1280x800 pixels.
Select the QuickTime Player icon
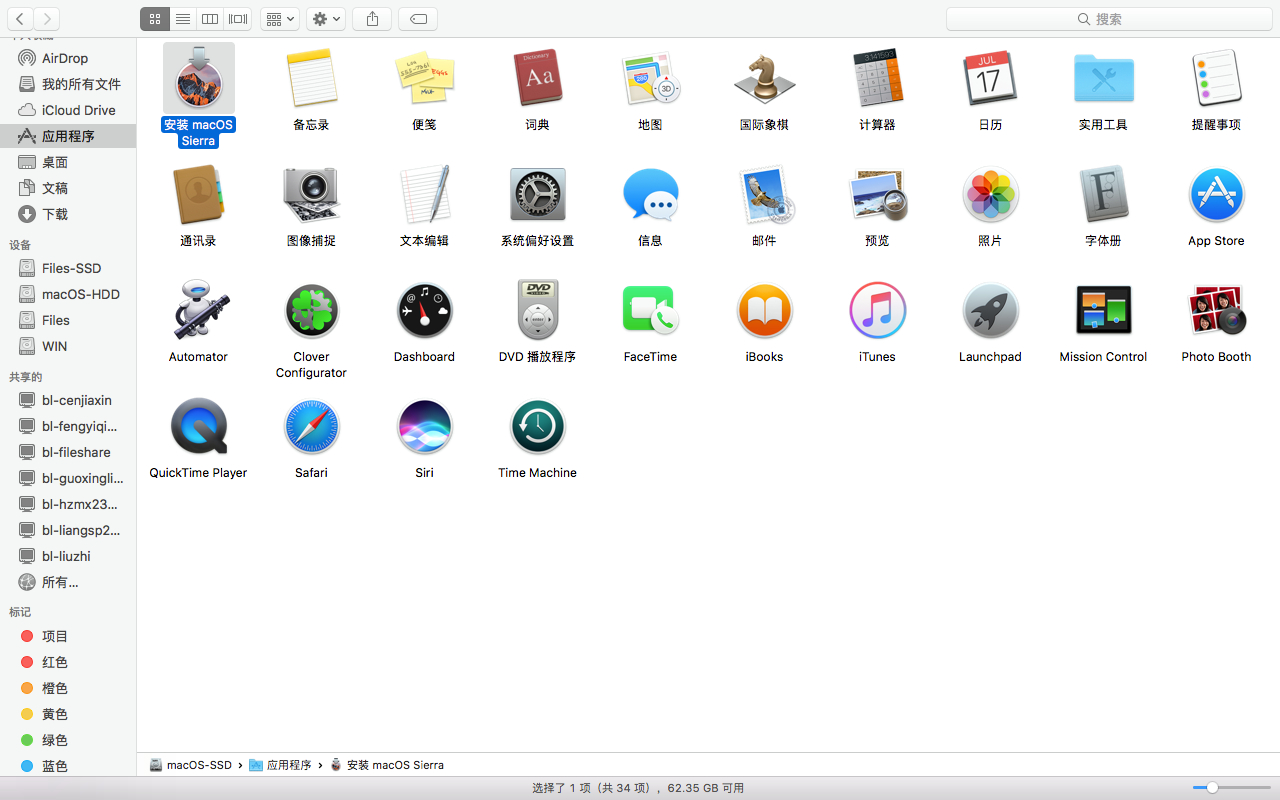(x=198, y=427)
